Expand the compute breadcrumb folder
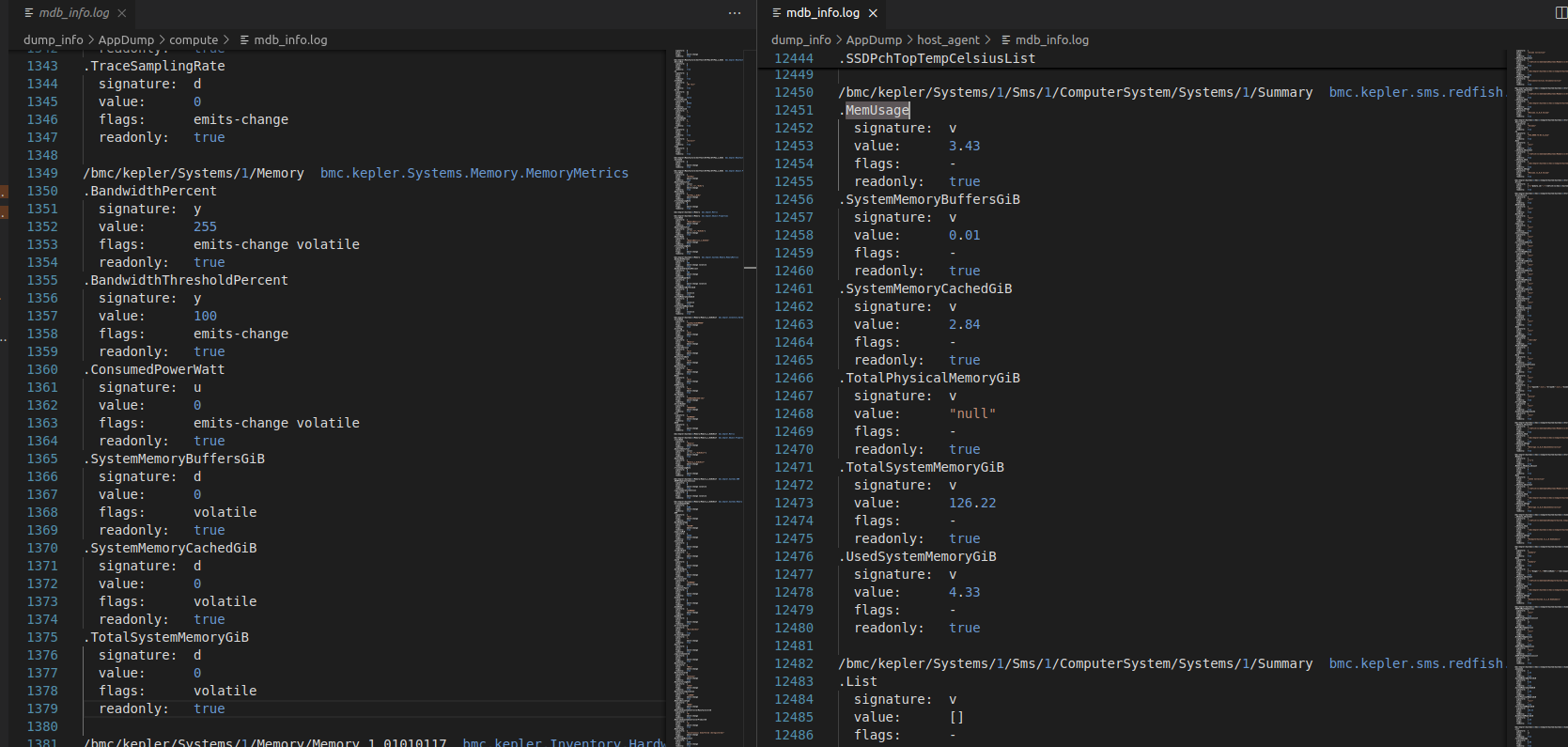1568x747 pixels. click(x=194, y=40)
